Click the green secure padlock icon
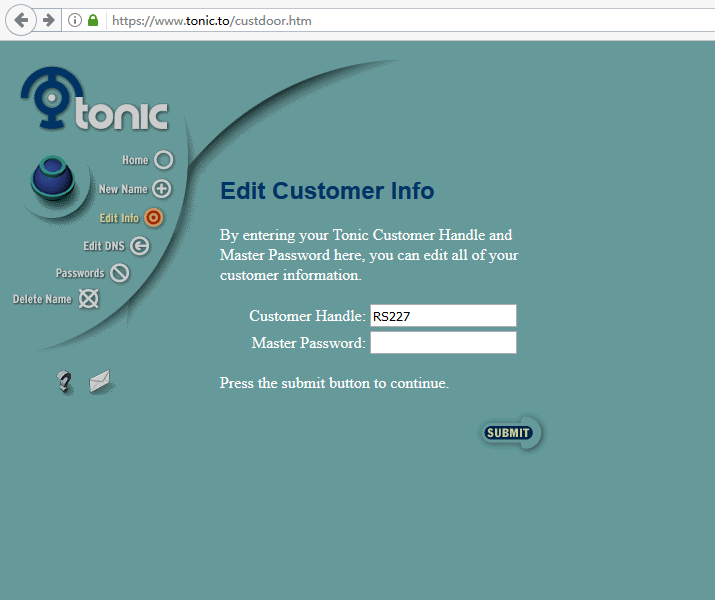The height and width of the screenshot is (600, 715). tap(93, 20)
